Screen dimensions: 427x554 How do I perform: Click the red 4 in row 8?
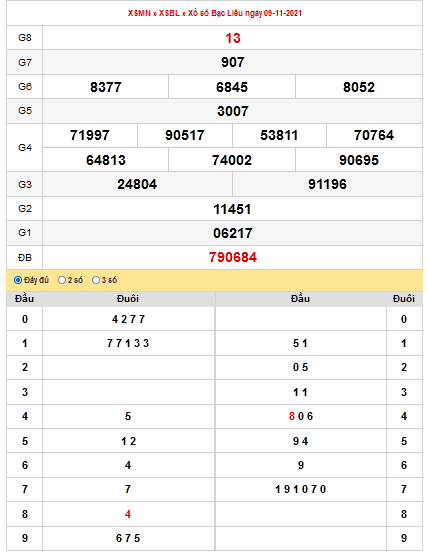[128, 514]
